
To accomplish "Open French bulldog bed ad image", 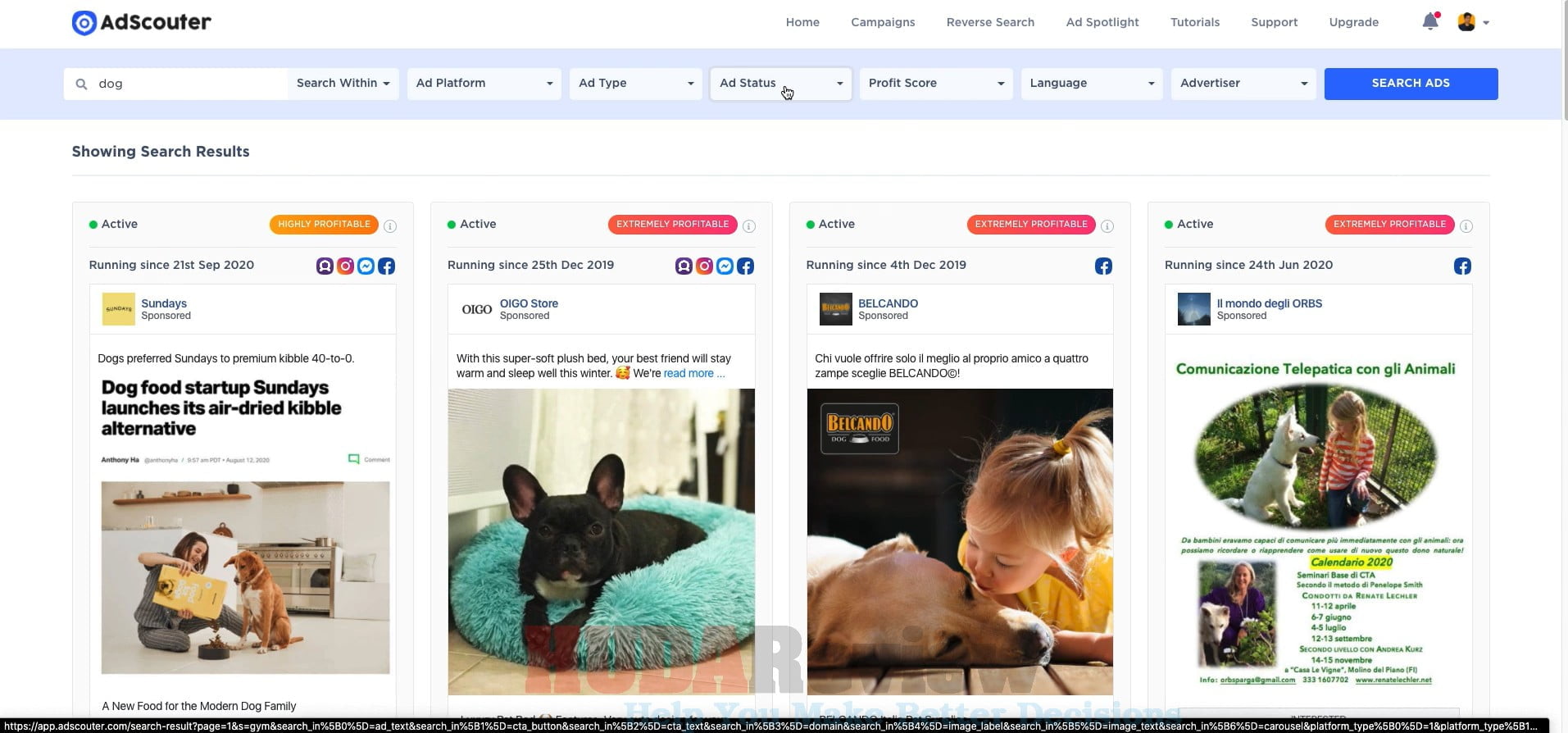I will click(x=601, y=541).
